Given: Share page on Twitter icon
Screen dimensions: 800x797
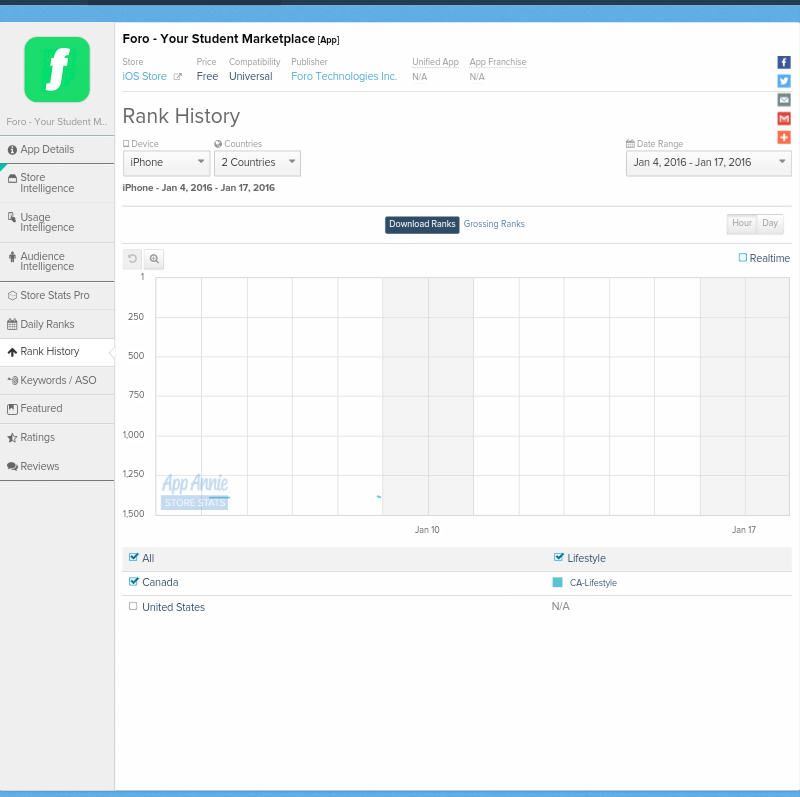Looking at the screenshot, I should 784,81.
